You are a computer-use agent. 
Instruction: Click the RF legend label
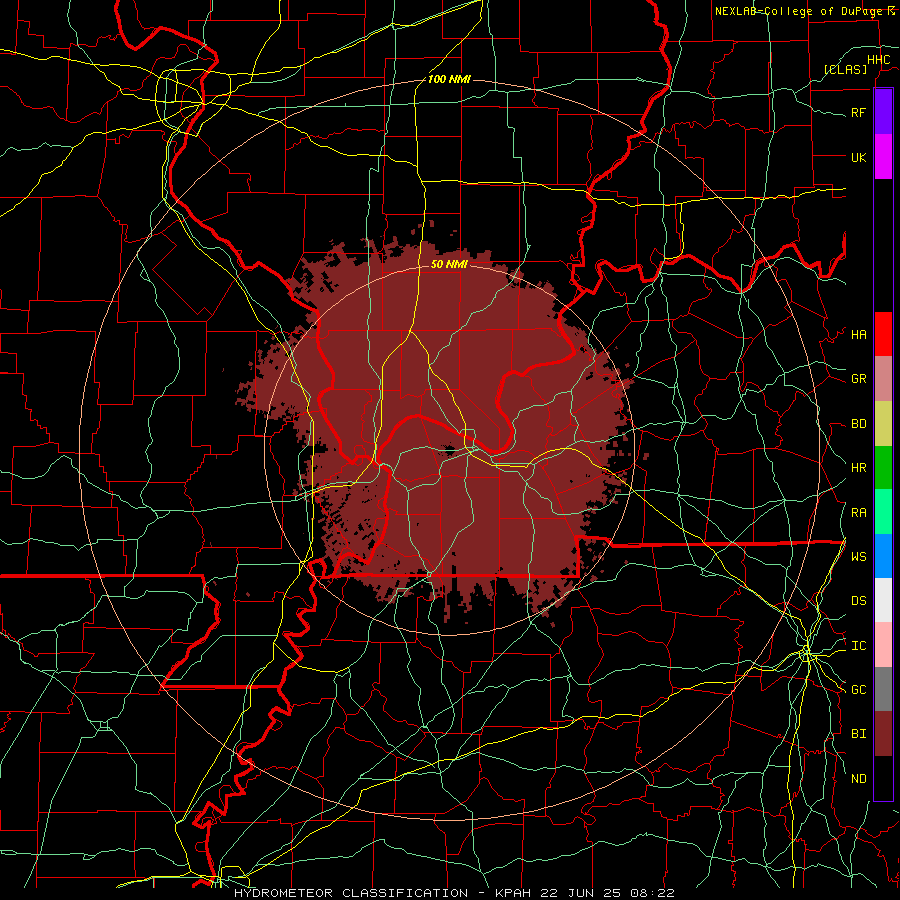(x=858, y=112)
